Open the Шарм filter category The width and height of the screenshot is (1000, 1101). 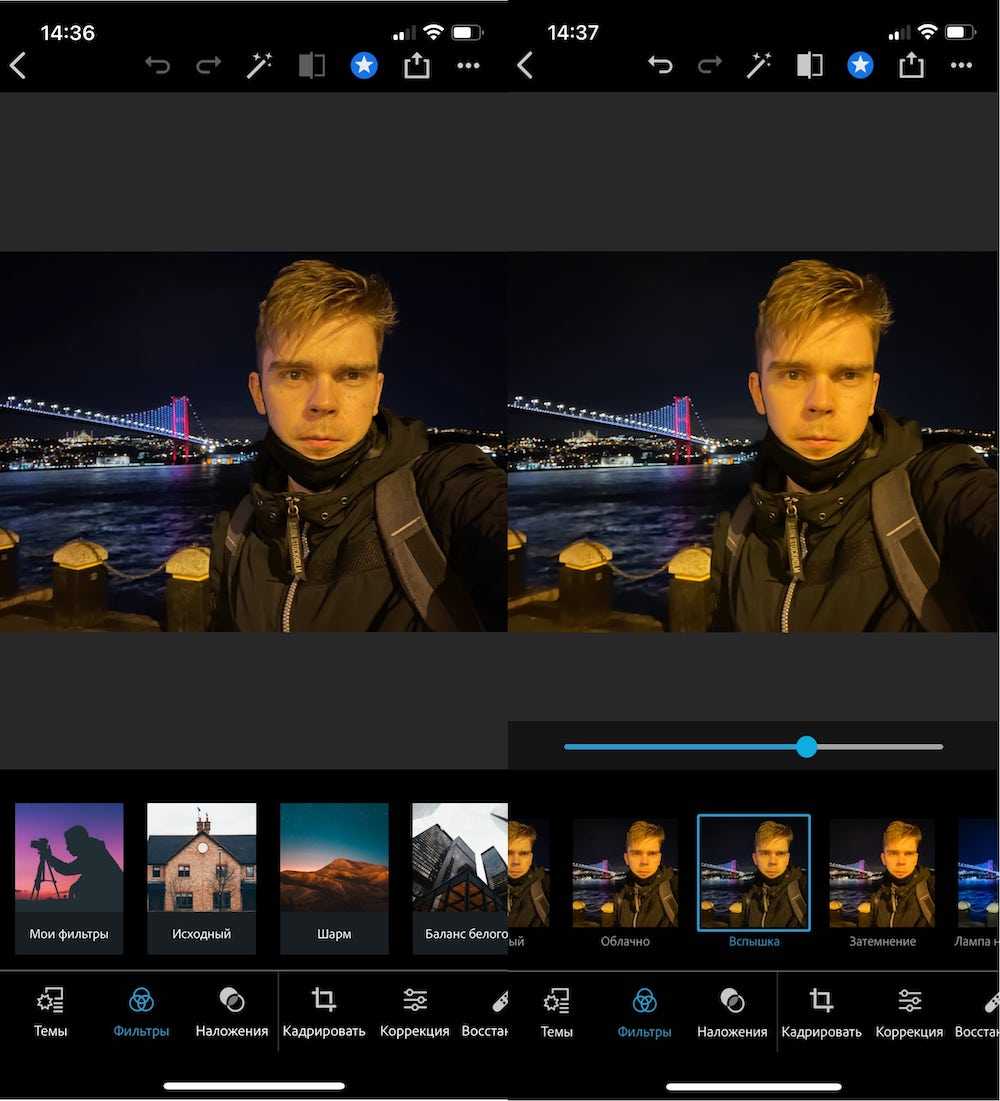[334, 877]
